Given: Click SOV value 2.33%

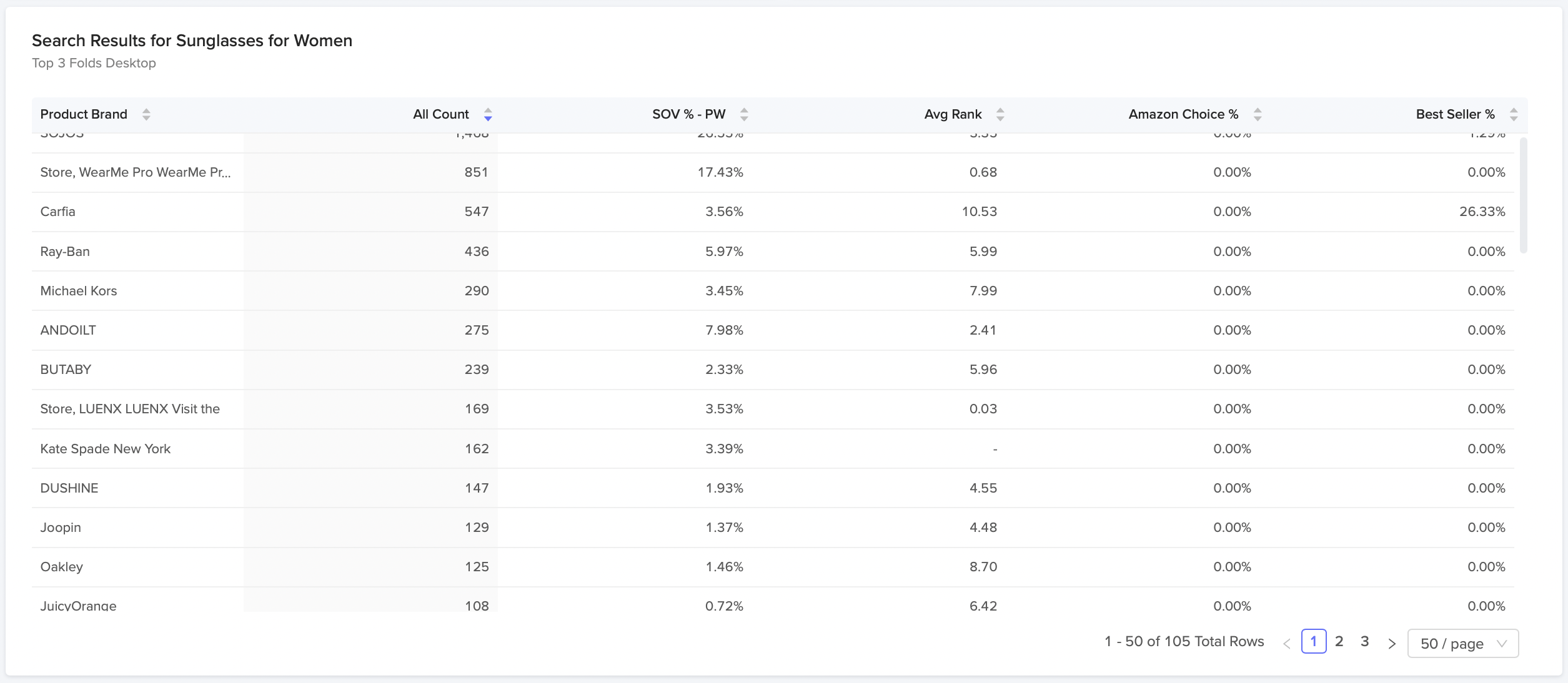Looking at the screenshot, I should point(724,370).
